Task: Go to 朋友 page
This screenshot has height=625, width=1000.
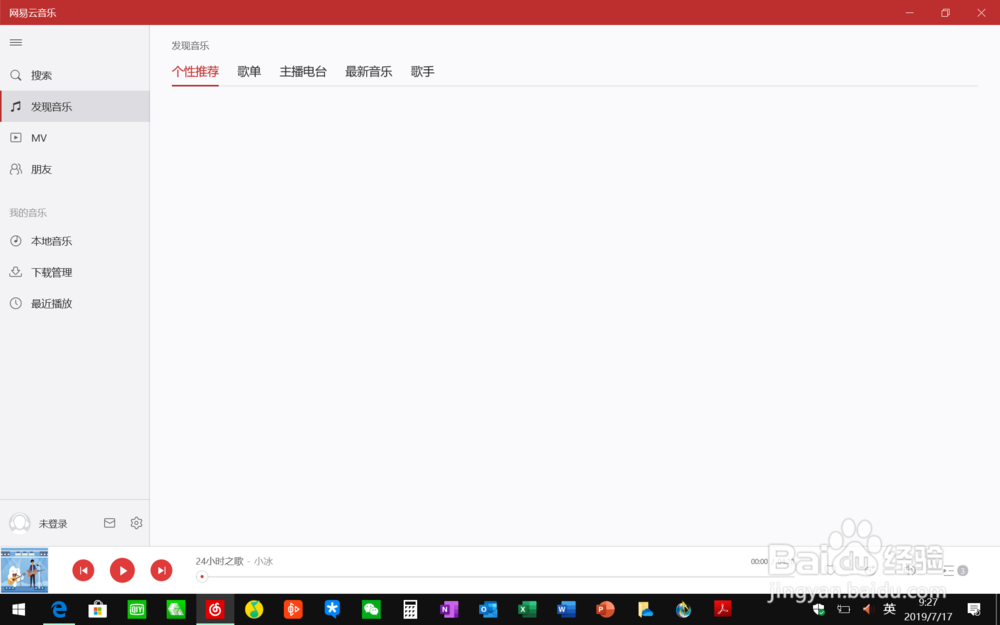Action: coord(75,169)
